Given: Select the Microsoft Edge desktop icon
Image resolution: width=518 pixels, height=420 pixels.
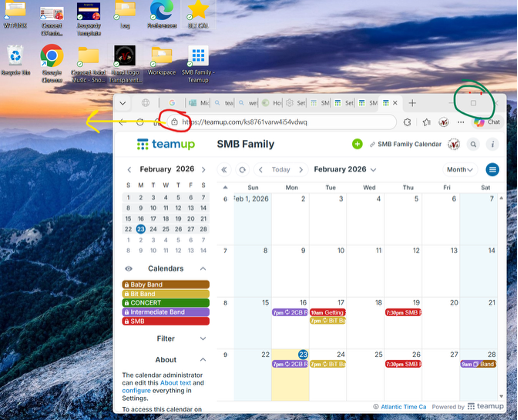Looking at the screenshot, I should point(162,14).
